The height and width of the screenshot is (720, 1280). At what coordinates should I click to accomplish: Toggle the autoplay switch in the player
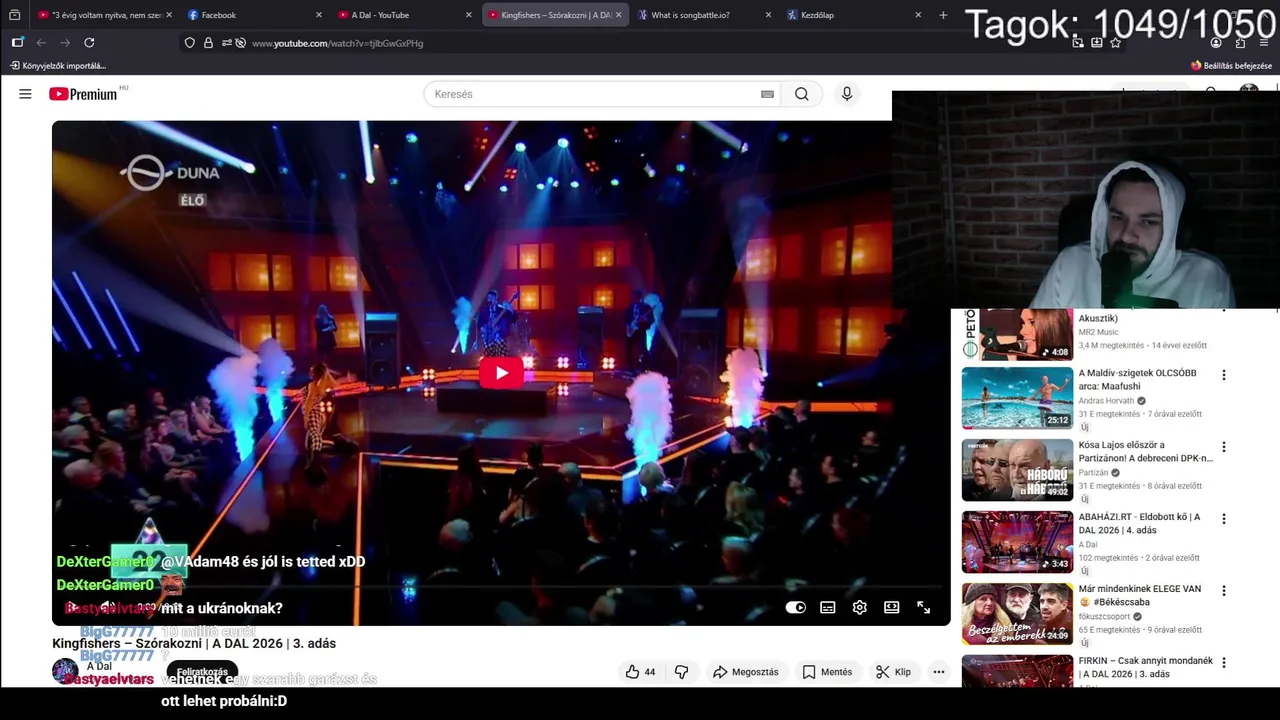pos(796,607)
